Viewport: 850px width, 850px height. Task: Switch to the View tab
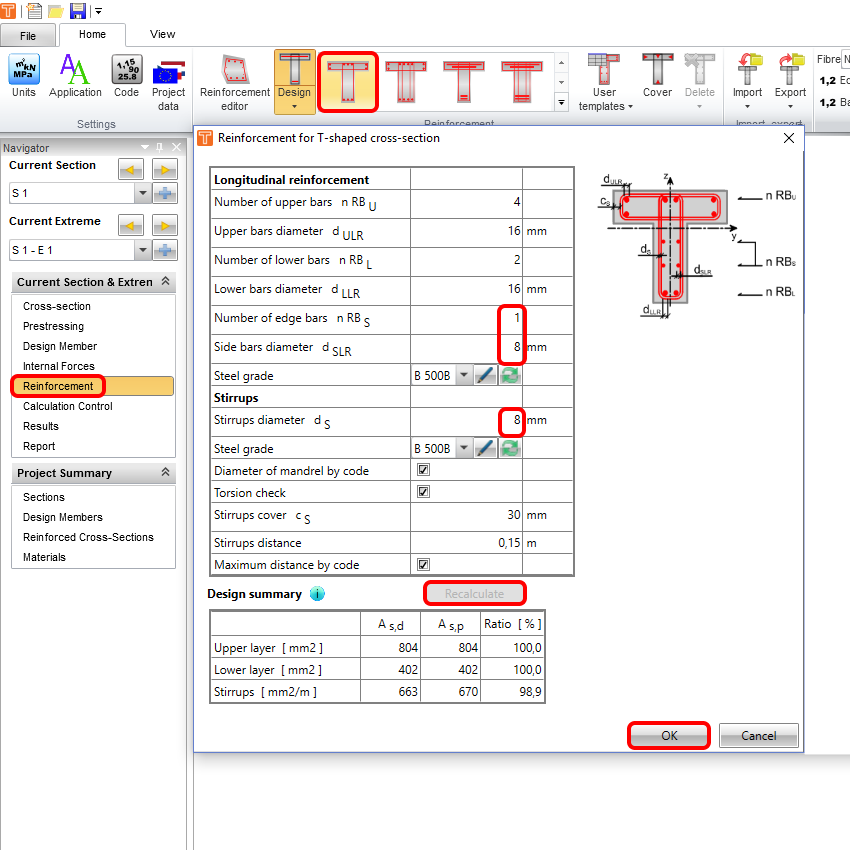(x=162, y=34)
